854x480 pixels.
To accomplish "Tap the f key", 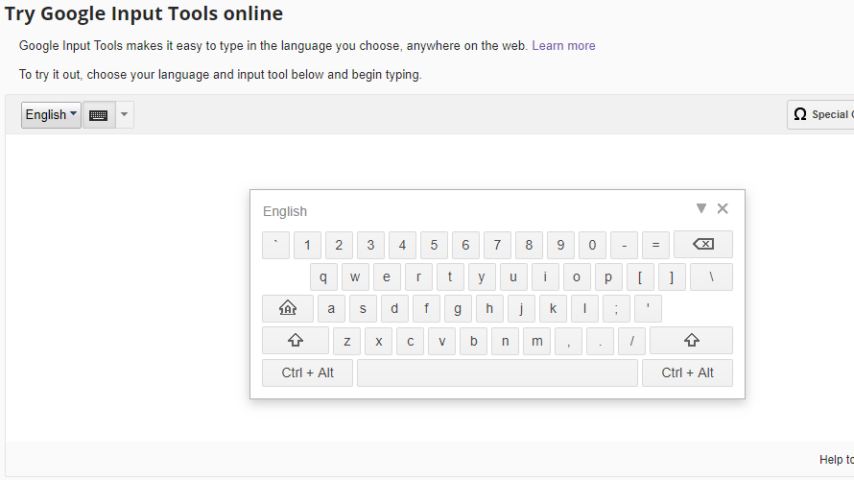I will (x=426, y=308).
